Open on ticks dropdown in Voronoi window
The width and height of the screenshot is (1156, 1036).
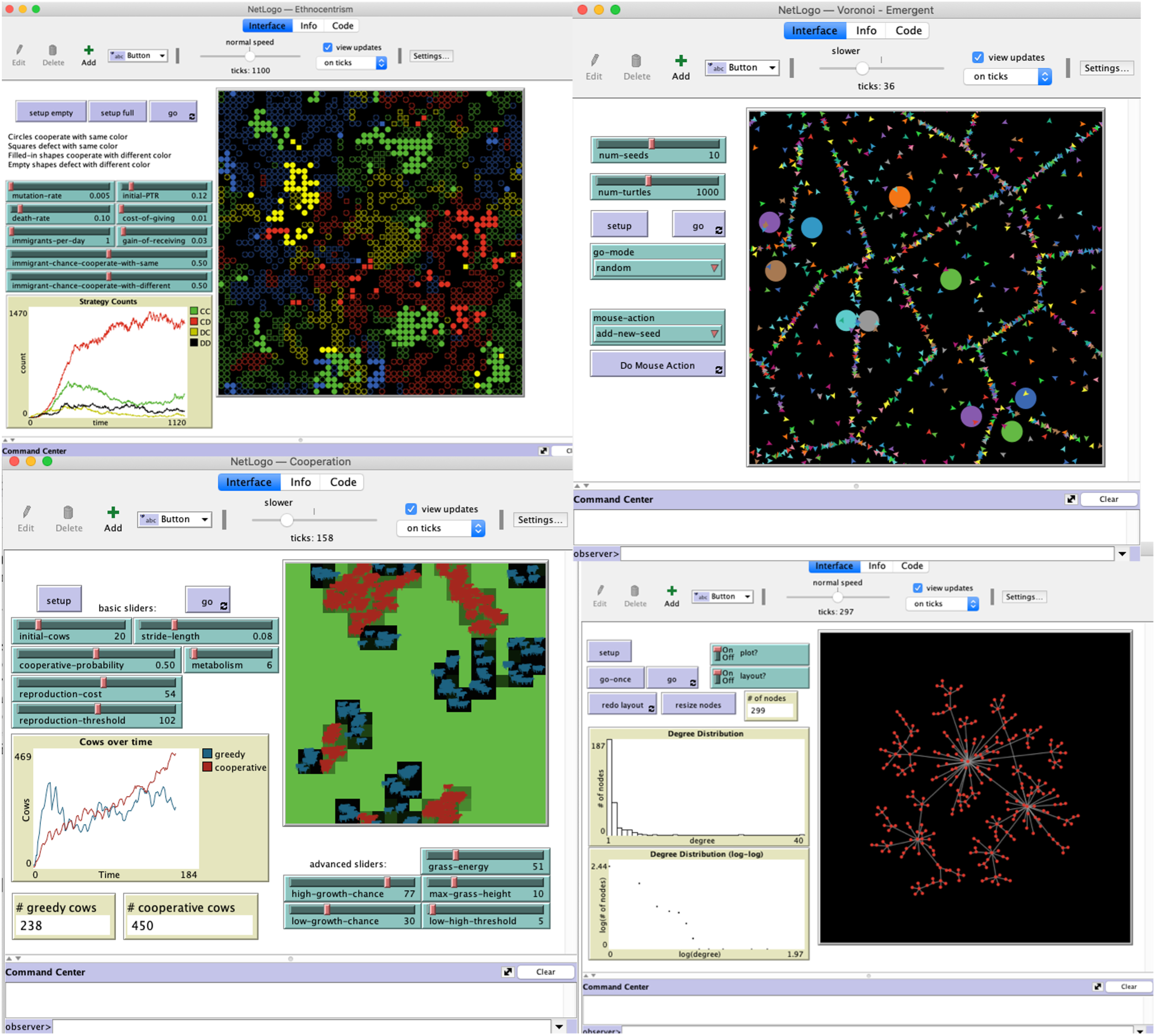pyautogui.click(x=1008, y=76)
